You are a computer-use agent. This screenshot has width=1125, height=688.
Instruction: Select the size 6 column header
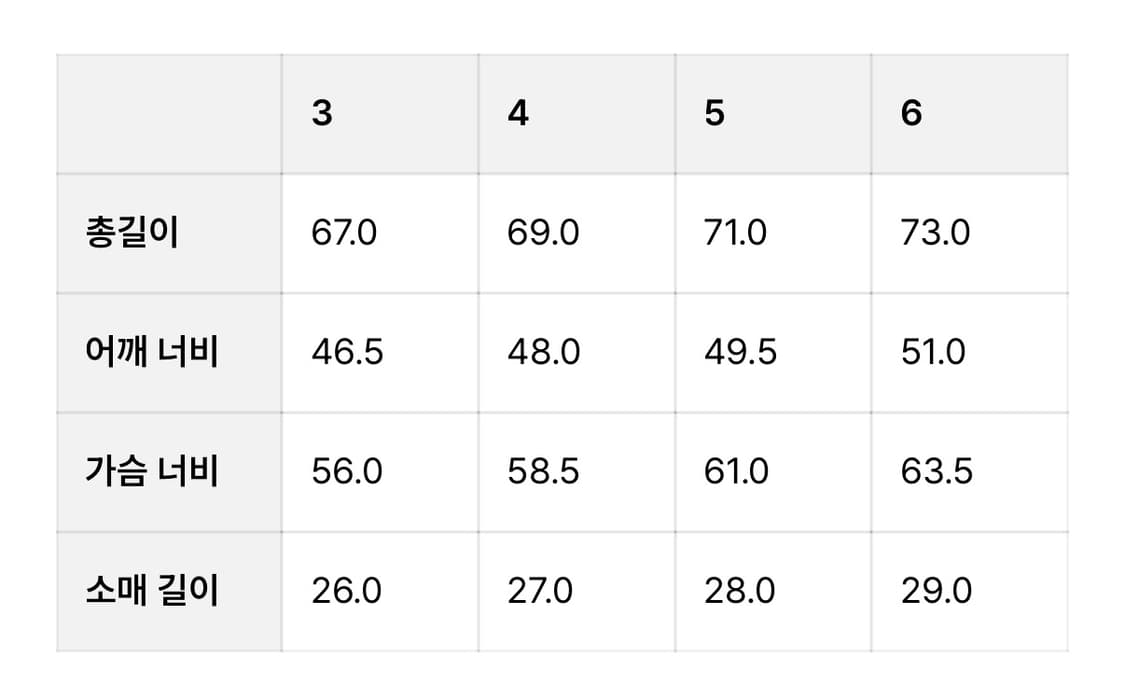point(970,113)
